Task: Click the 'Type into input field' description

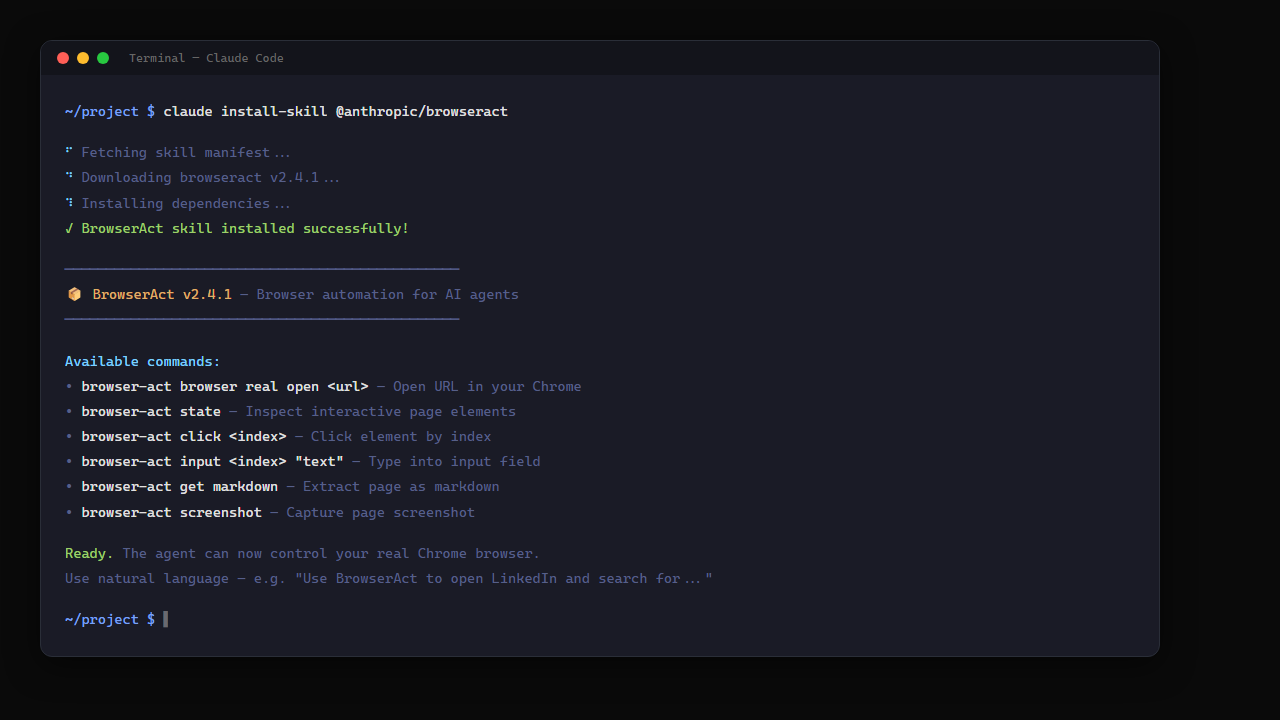Action: (454, 461)
